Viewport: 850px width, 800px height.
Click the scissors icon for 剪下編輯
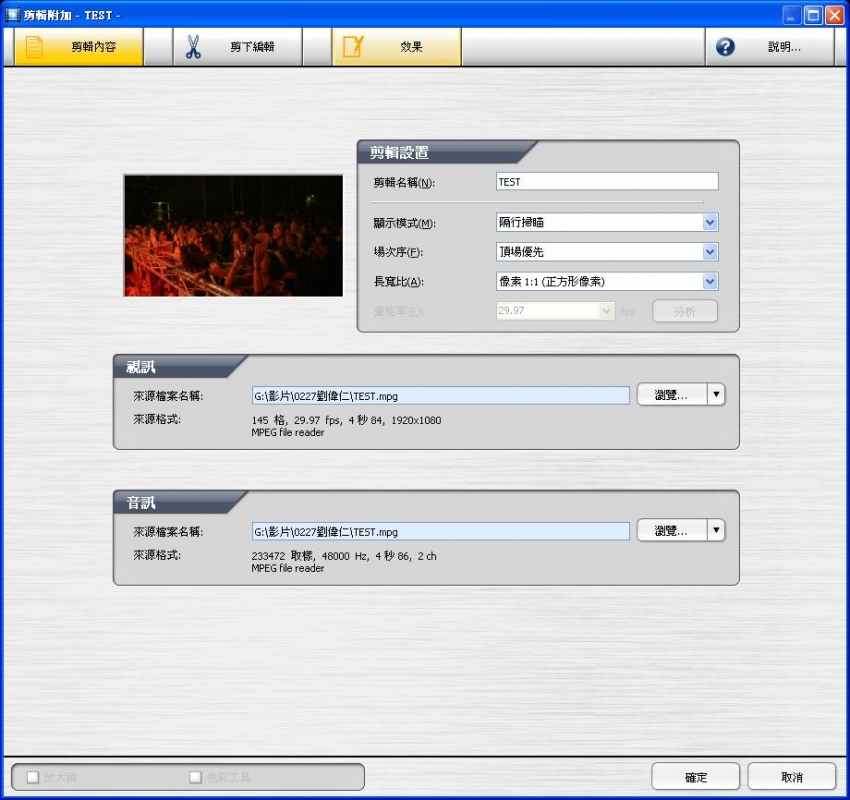pyautogui.click(x=193, y=47)
